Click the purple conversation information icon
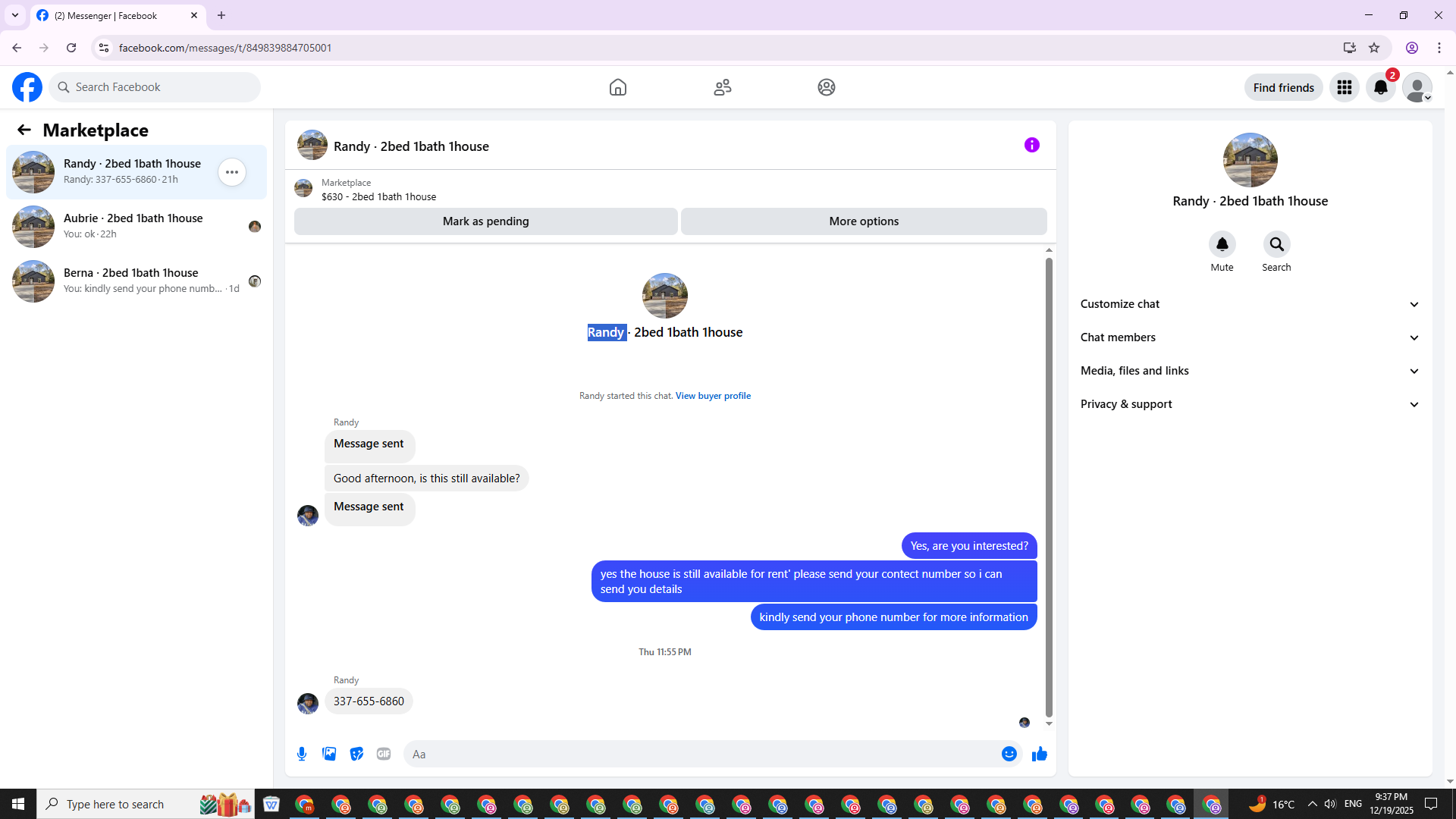1456x819 pixels. click(x=1031, y=145)
